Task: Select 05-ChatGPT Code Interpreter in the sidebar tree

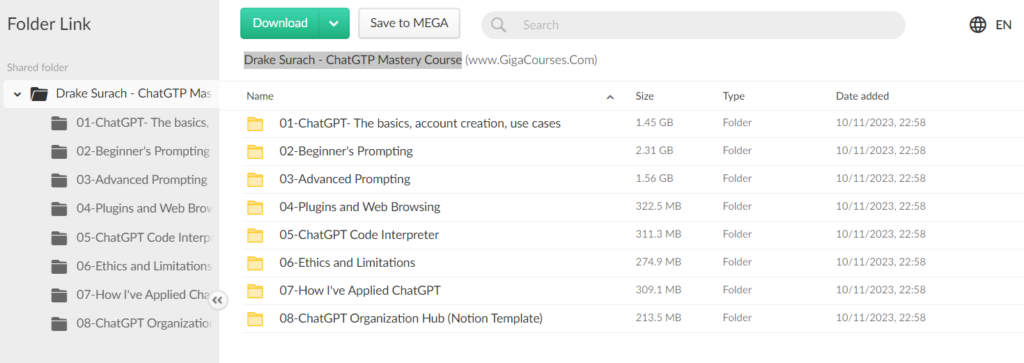Action: point(144,237)
